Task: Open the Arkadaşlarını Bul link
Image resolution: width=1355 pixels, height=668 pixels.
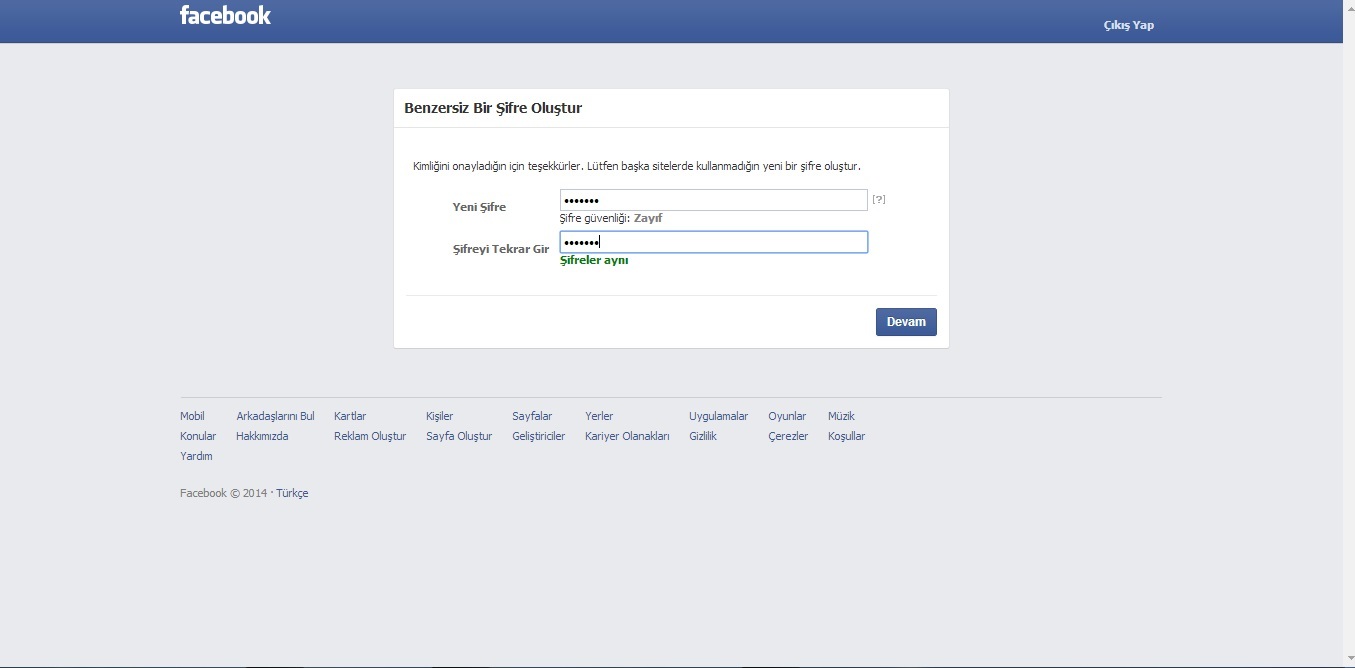Action: tap(275, 416)
